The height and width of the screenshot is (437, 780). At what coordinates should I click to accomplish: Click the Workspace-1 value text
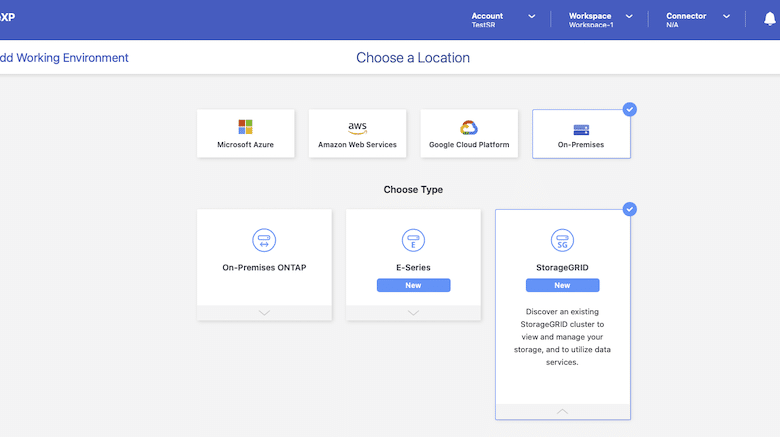tap(591, 25)
